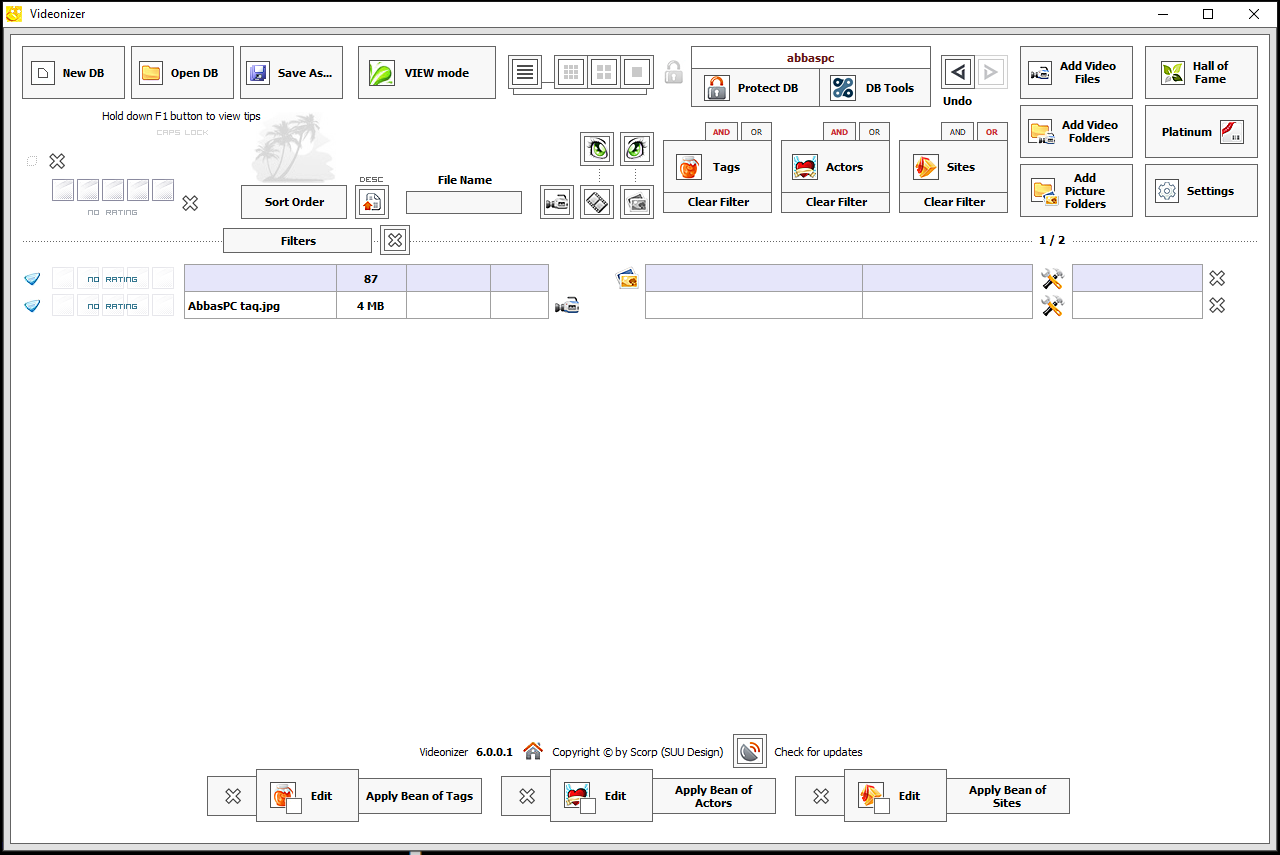Click the camcorder filter icon in toolbar
This screenshot has height=855, width=1280.
pos(557,202)
